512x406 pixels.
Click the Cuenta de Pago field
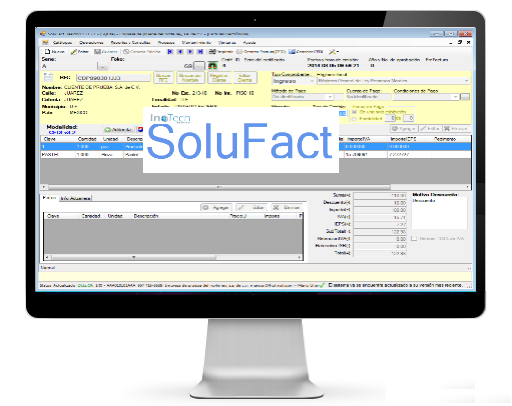pos(368,97)
